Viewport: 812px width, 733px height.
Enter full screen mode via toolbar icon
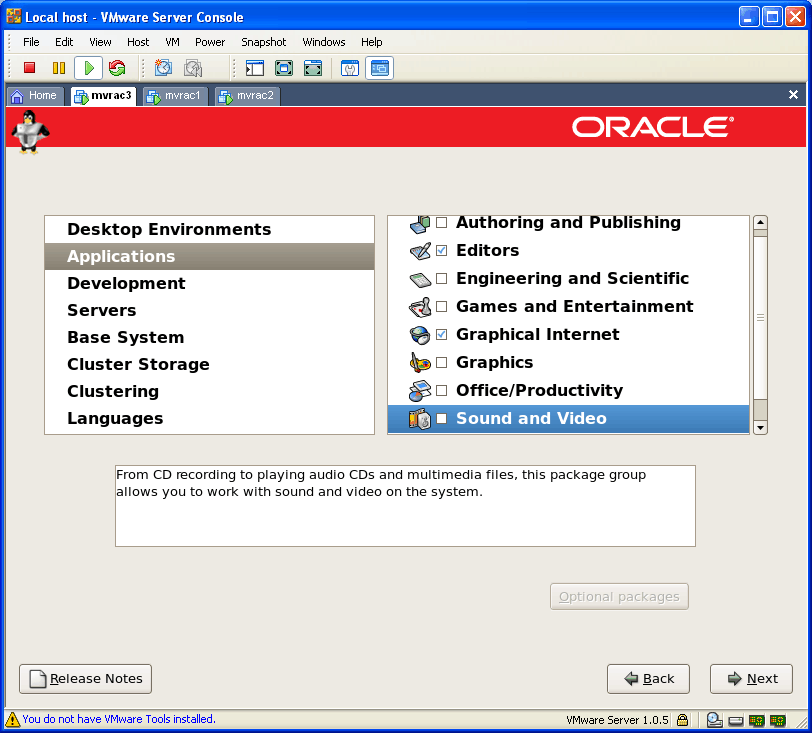point(284,68)
